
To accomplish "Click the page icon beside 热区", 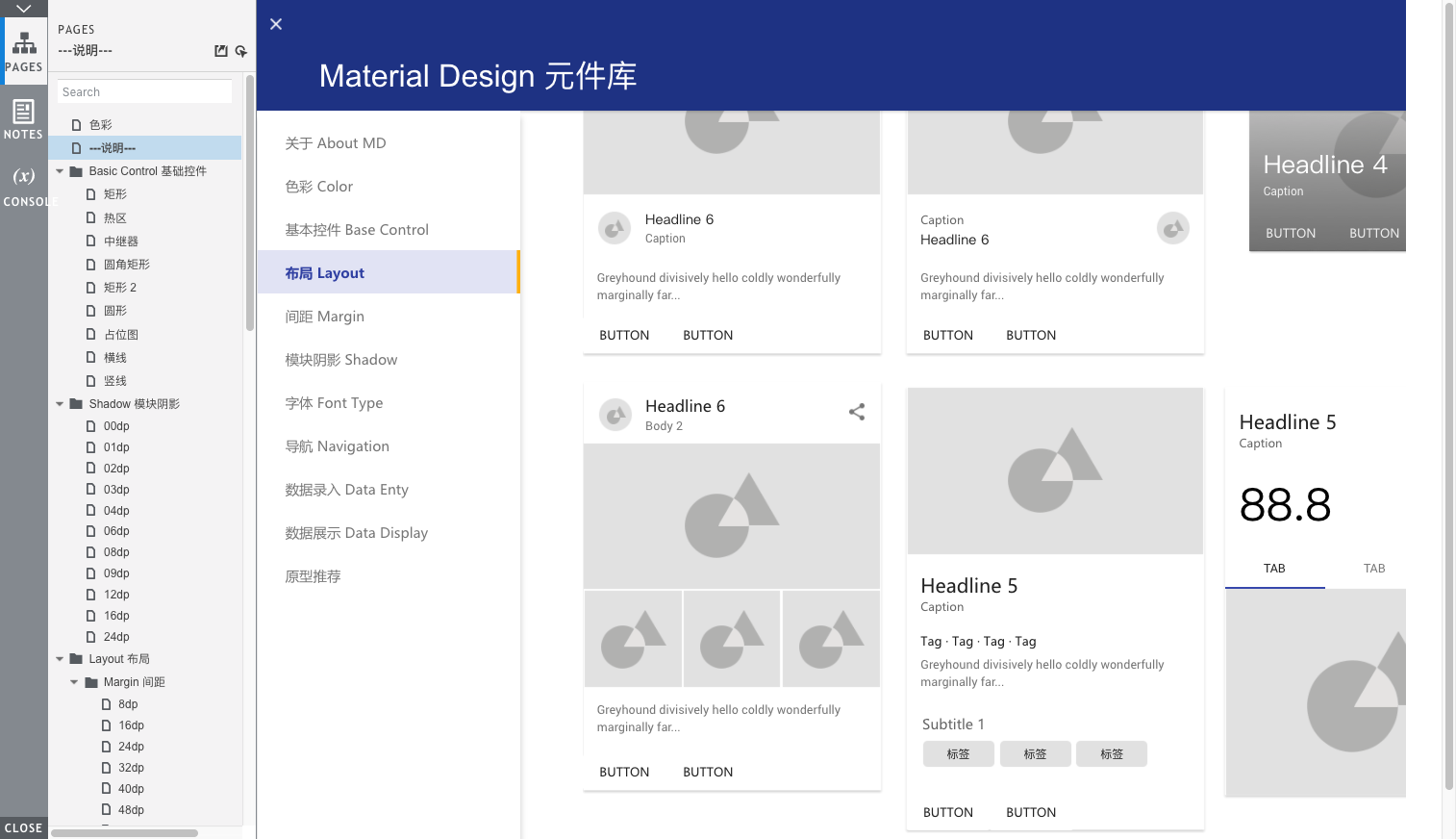I will coord(91,218).
